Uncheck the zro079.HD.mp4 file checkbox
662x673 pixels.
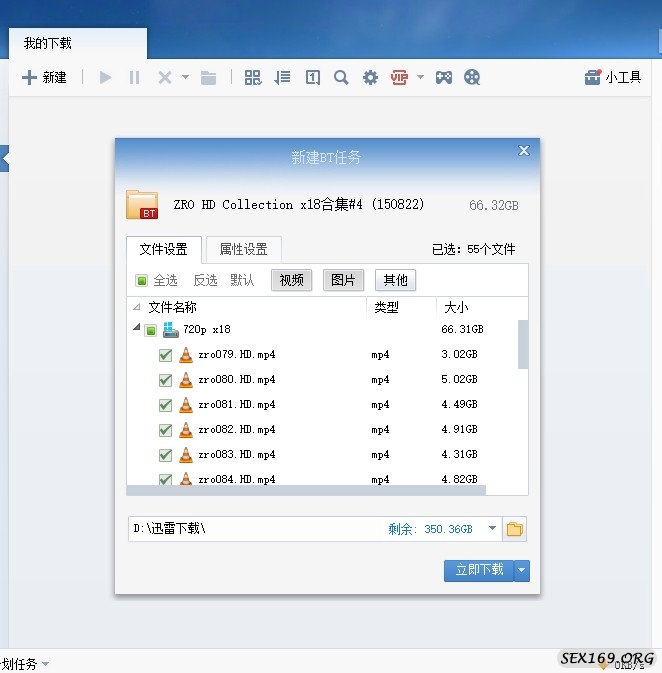pos(166,355)
